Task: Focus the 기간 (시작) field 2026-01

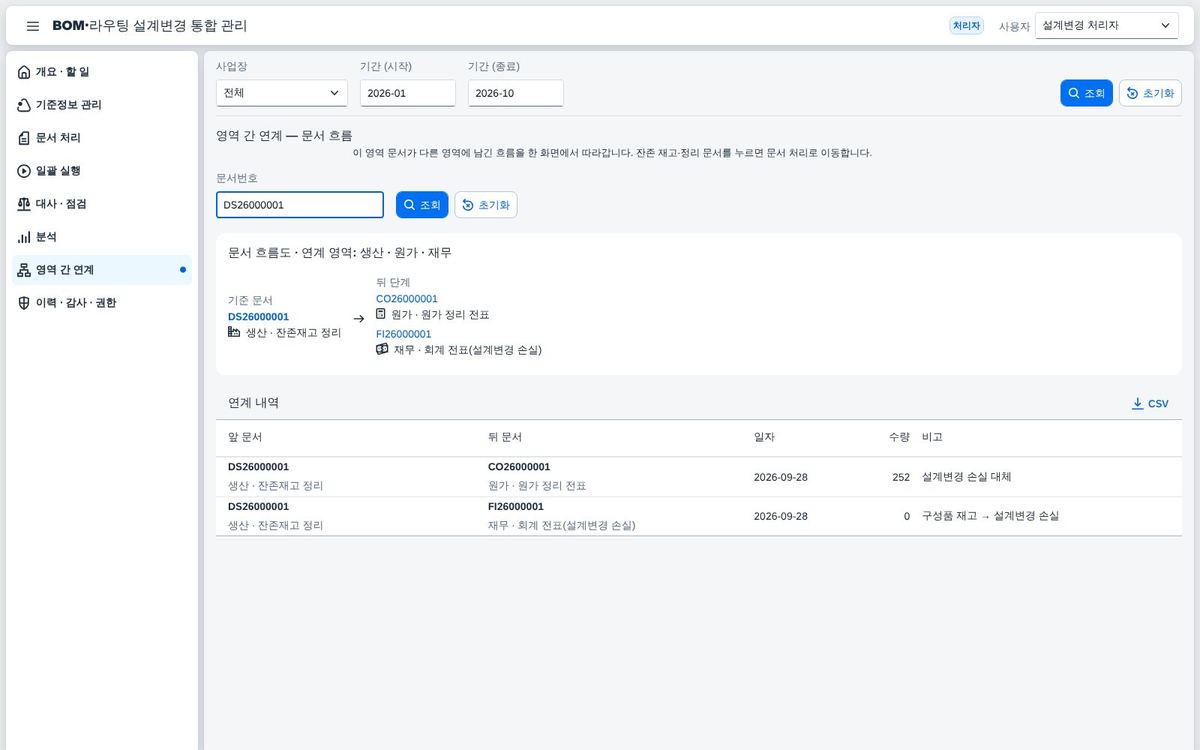Action: tap(408, 93)
